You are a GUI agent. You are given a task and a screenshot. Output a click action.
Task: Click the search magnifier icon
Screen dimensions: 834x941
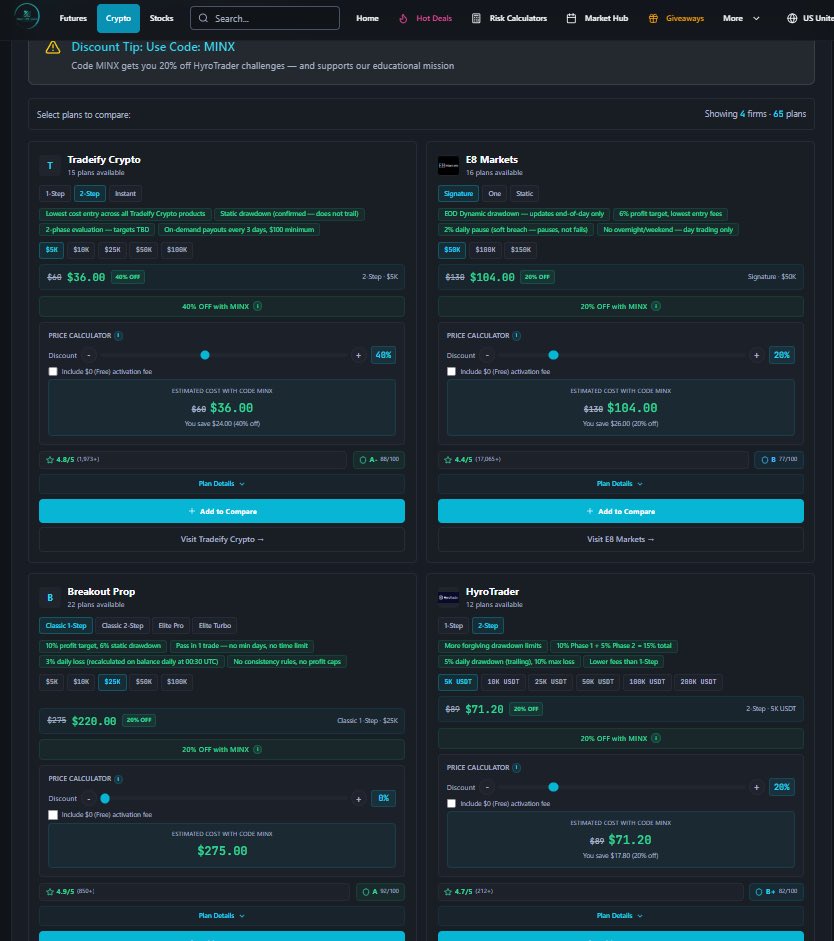pyautogui.click(x=203, y=18)
